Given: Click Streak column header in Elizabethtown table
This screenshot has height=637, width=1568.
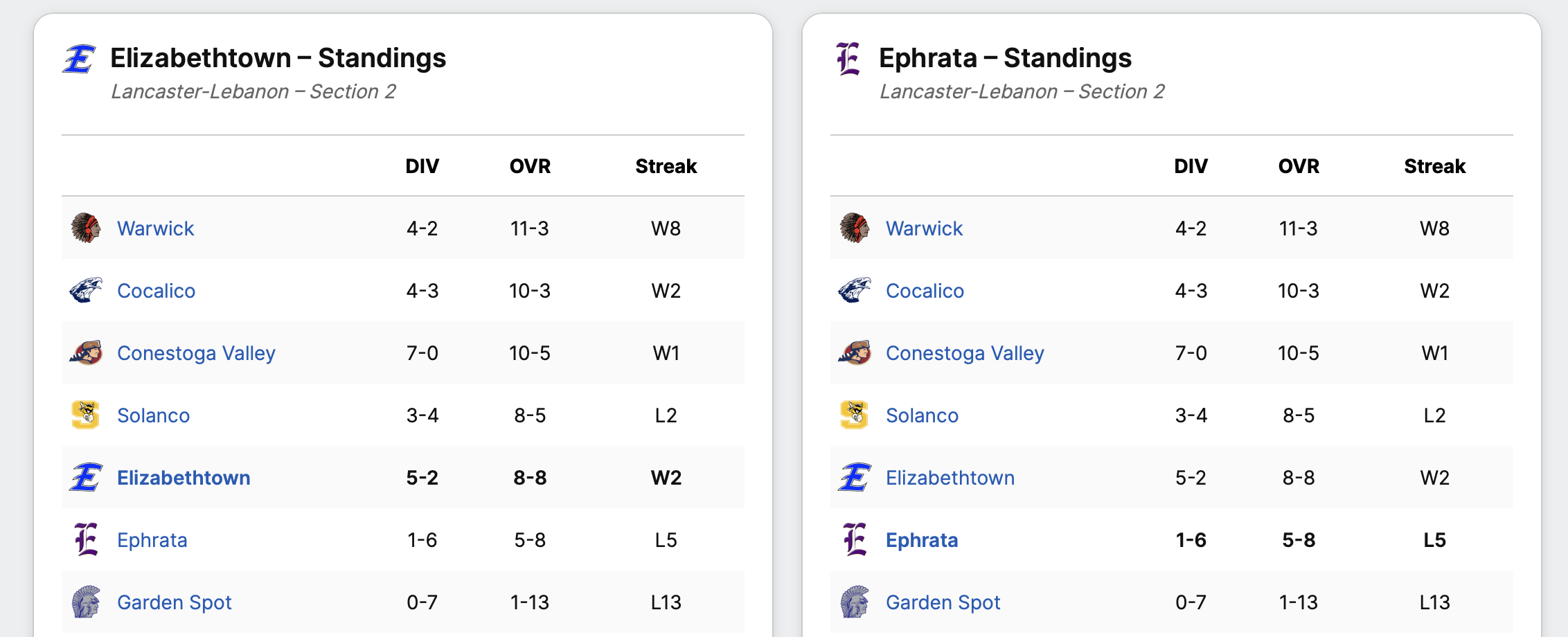Looking at the screenshot, I should pyautogui.click(x=666, y=166).
